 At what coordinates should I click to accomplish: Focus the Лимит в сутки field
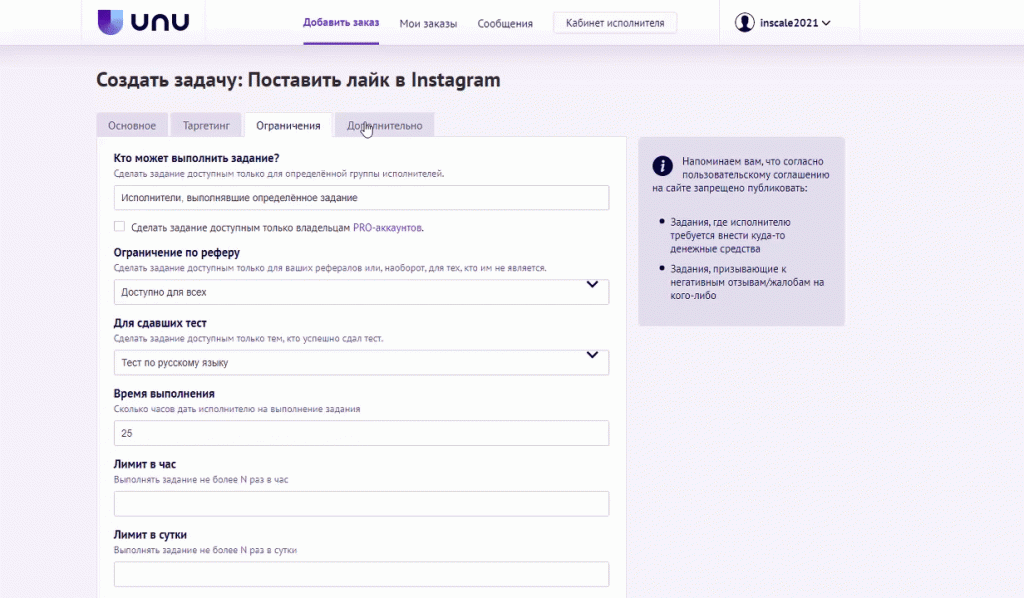click(x=361, y=574)
